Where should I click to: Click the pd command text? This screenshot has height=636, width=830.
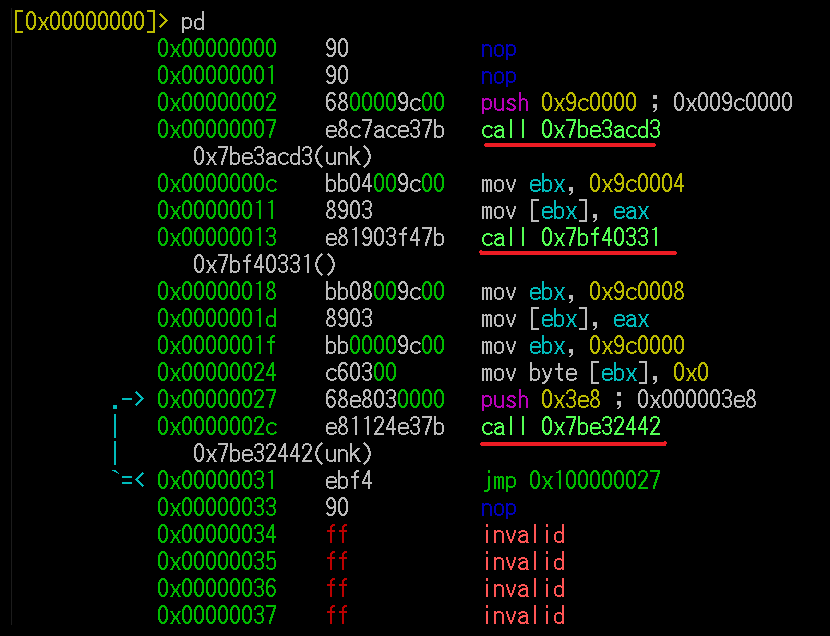193,23
